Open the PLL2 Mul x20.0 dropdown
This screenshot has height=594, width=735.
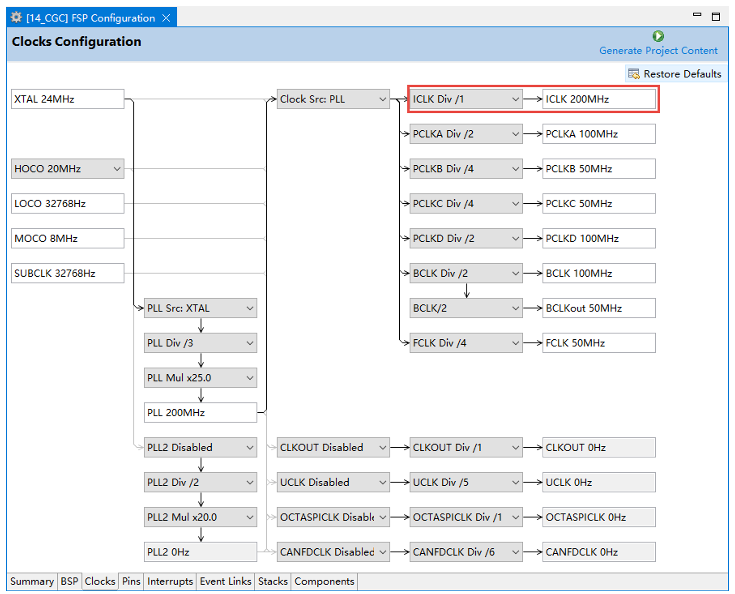pyautogui.click(x=200, y=517)
